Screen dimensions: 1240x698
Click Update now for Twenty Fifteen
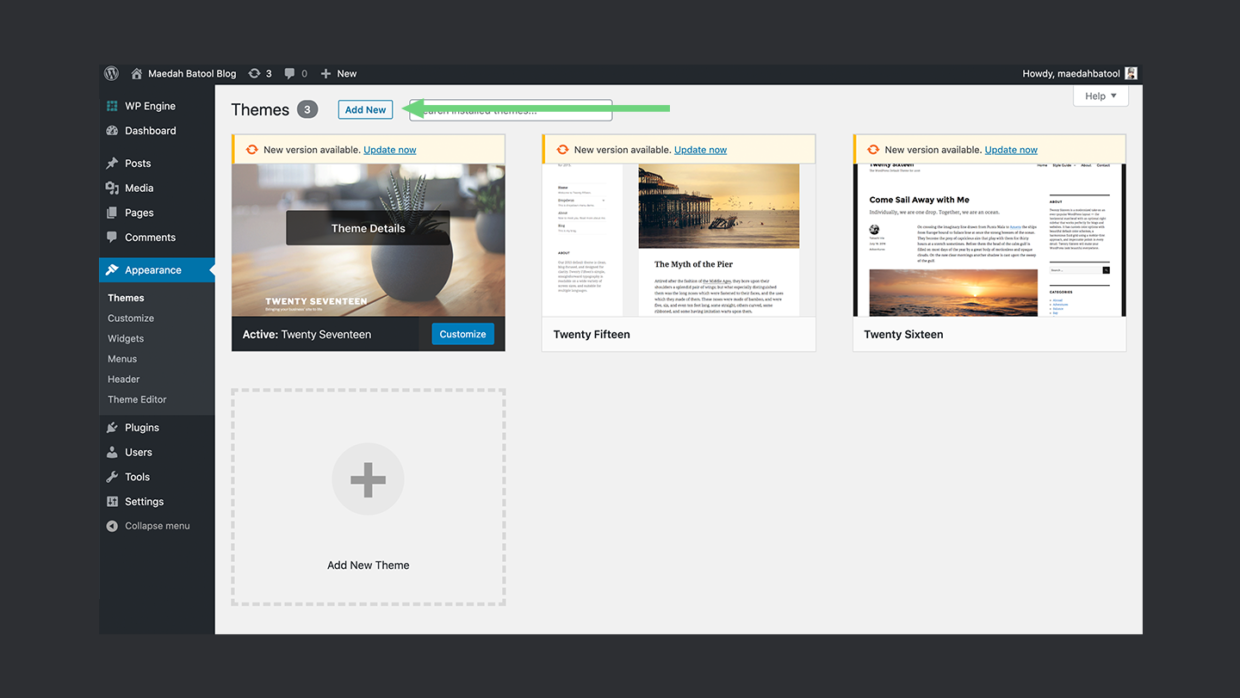click(x=700, y=150)
